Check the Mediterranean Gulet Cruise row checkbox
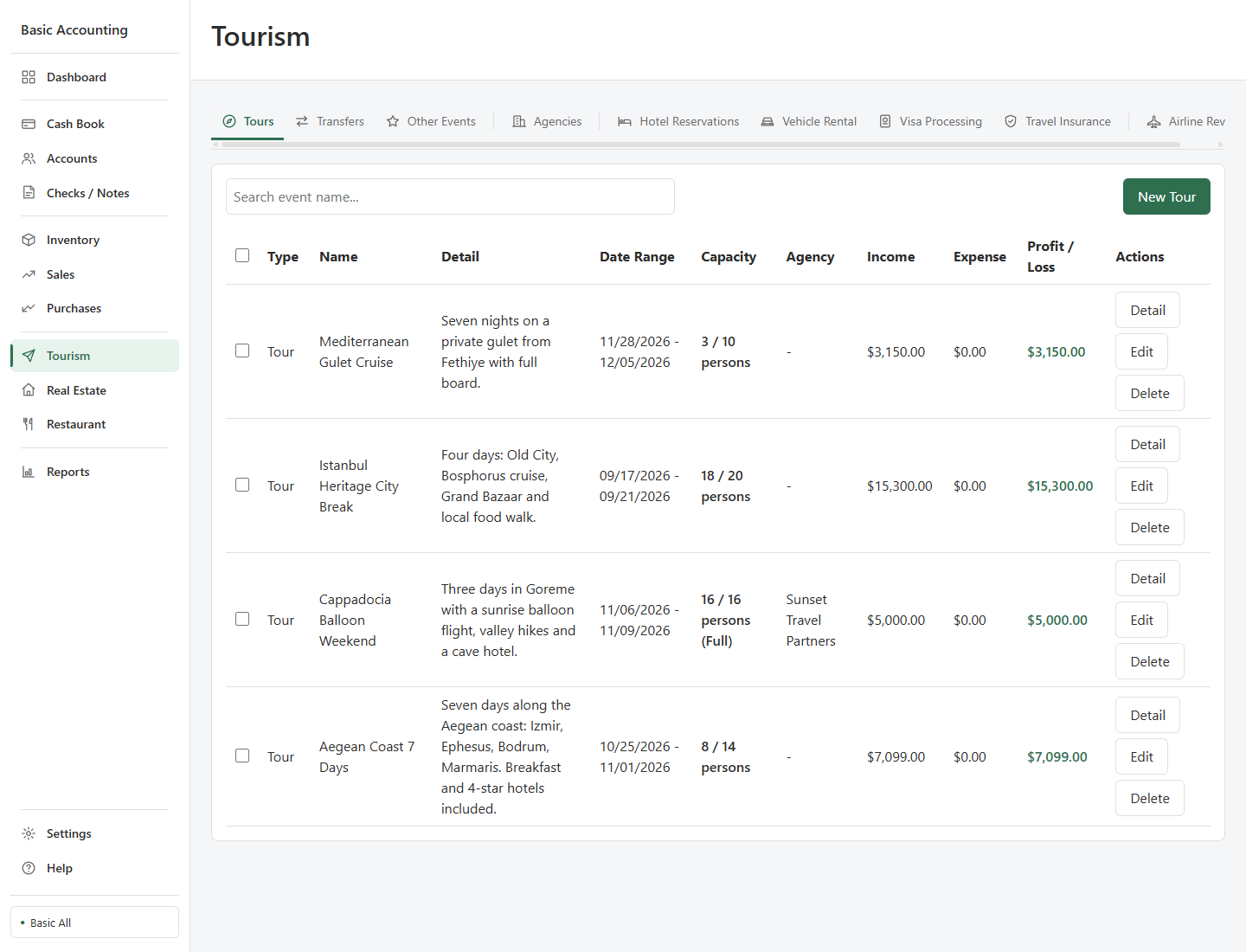1246x952 pixels. click(x=242, y=351)
